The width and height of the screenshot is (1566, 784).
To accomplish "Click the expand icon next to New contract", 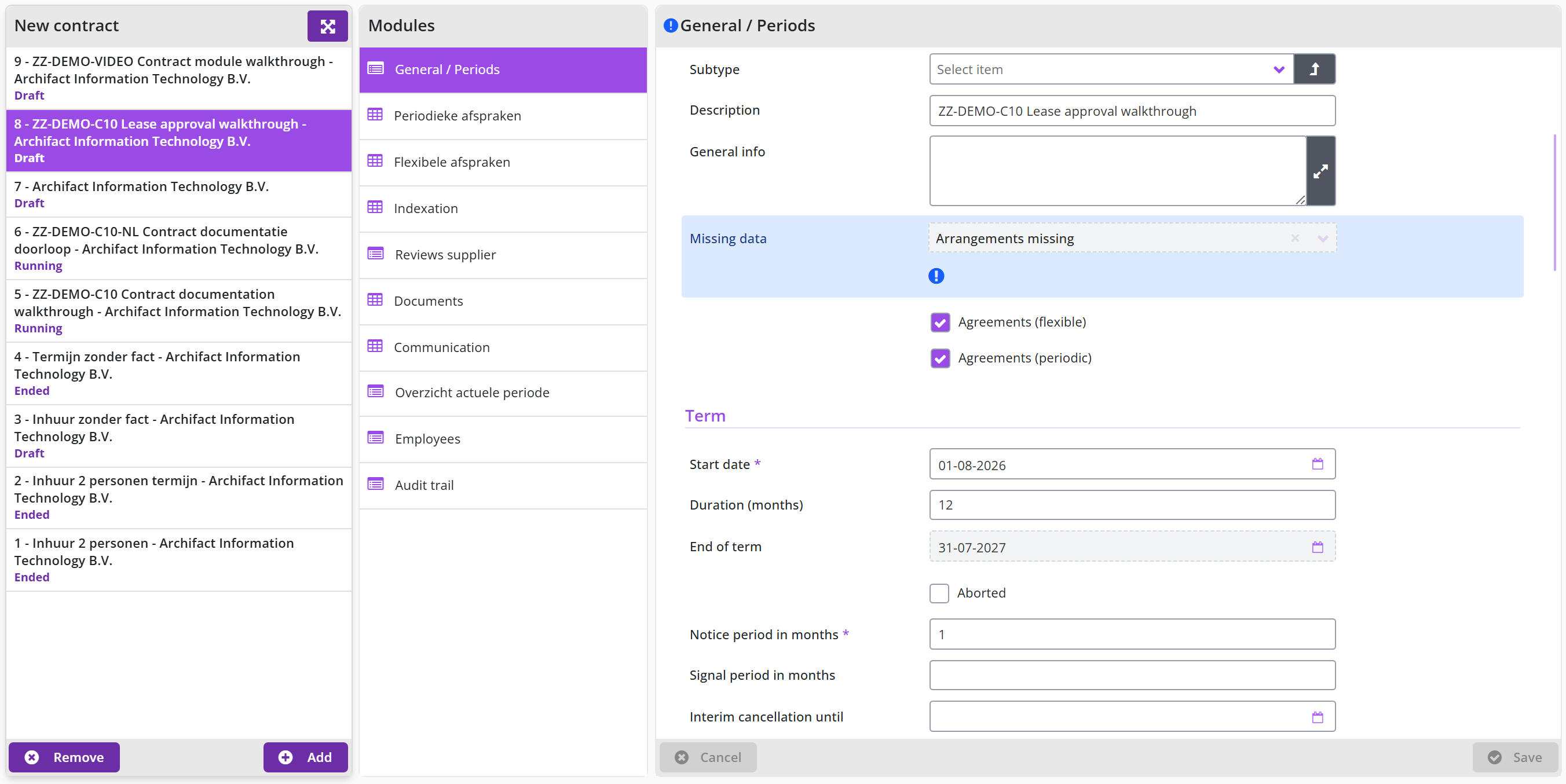I will click(x=327, y=26).
